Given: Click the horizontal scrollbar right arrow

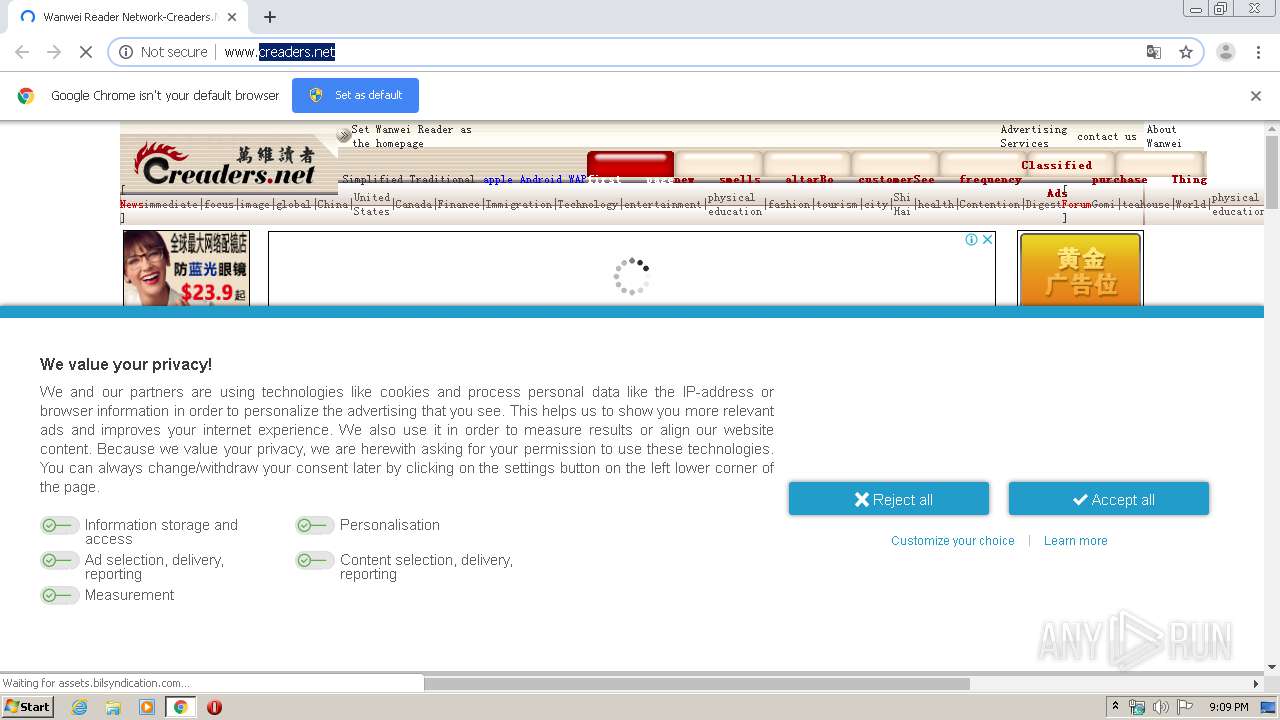Looking at the screenshot, I should 1257,684.
